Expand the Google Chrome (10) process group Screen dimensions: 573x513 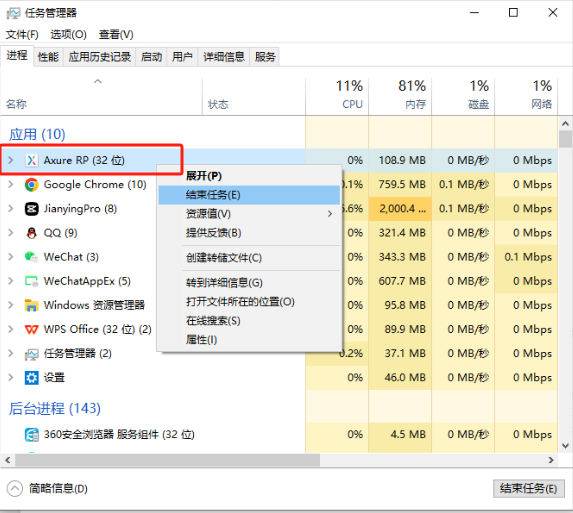pyautogui.click(x=11, y=184)
